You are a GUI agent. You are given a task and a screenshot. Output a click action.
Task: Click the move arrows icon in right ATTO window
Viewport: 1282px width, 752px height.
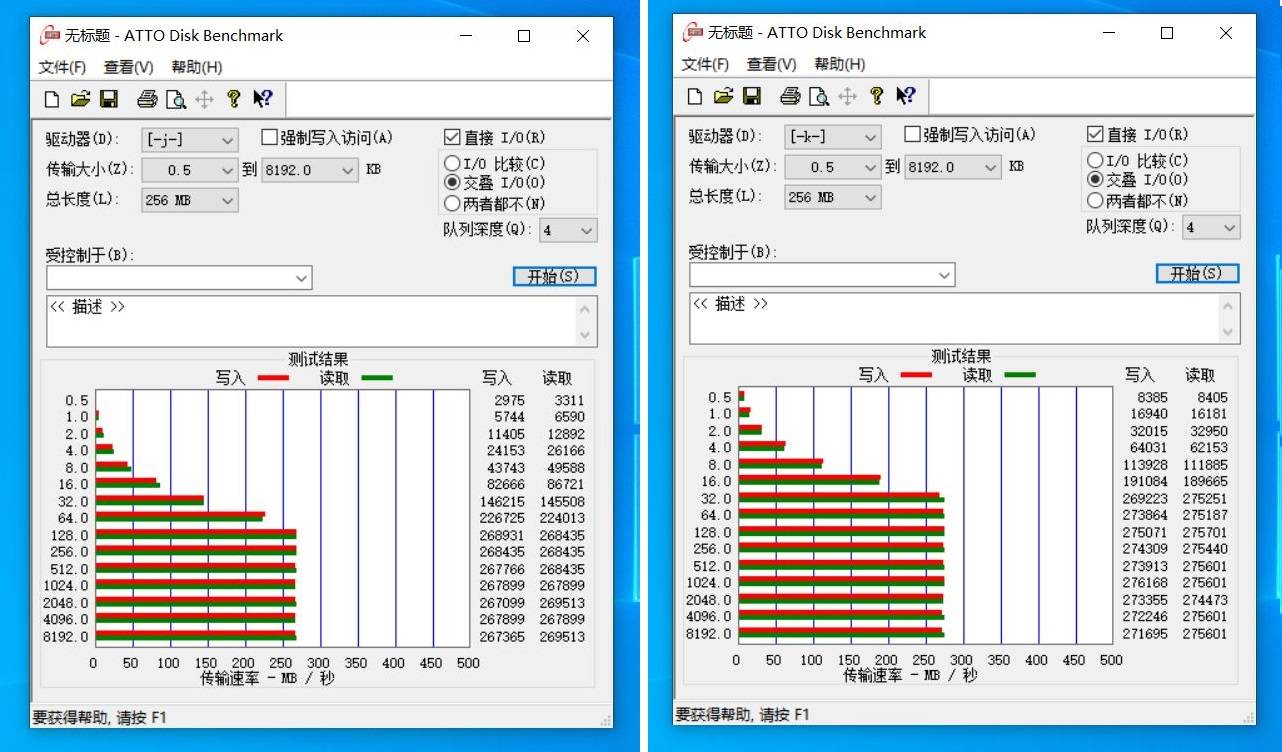(x=848, y=95)
